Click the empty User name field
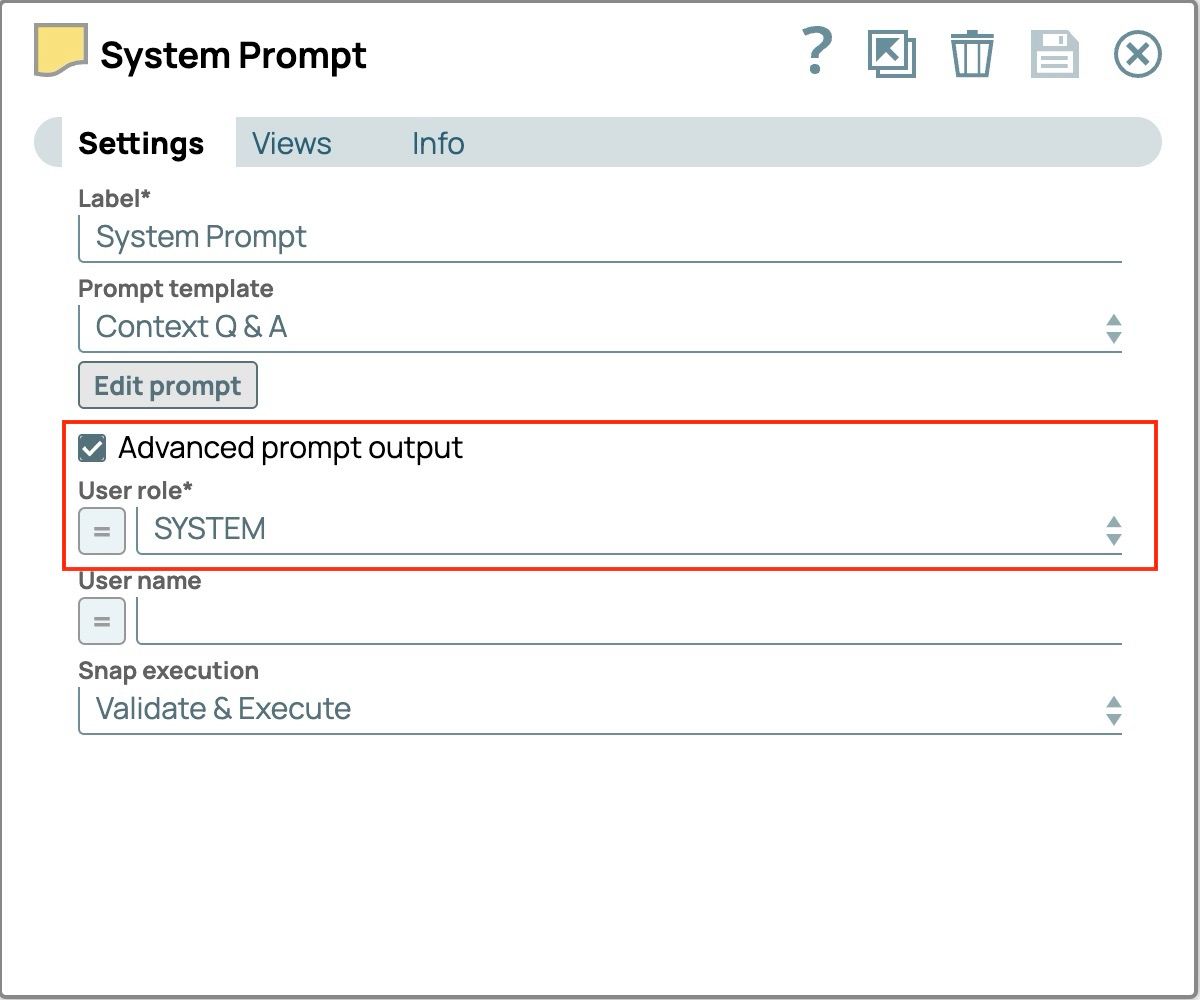The width and height of the screenshot is (1200, 1000). (x=628, y=621)
